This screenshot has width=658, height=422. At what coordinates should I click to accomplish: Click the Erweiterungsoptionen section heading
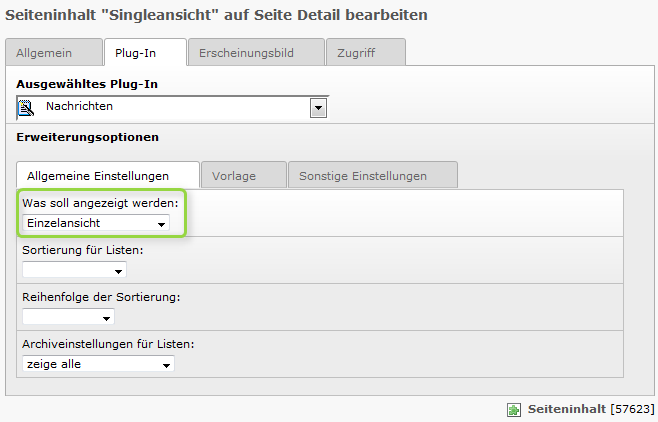(x=87, y=137)
